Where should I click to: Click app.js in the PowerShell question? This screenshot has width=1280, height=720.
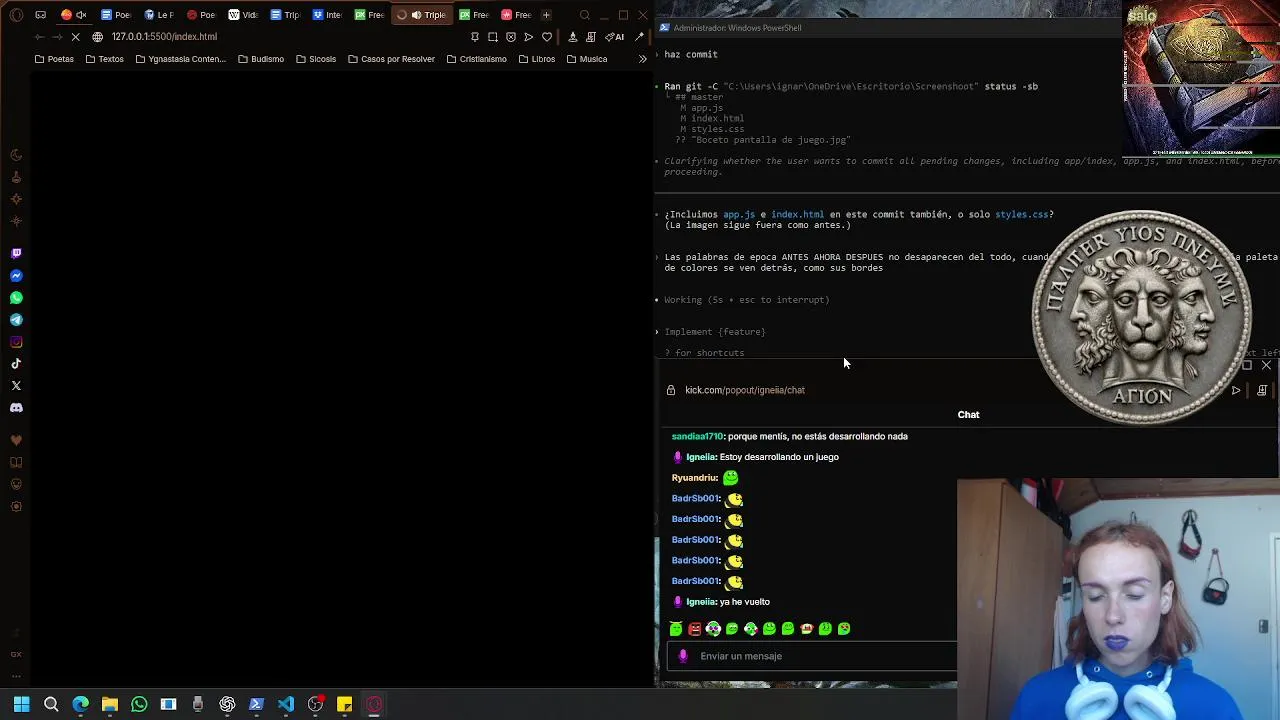(x=739, y=214)
